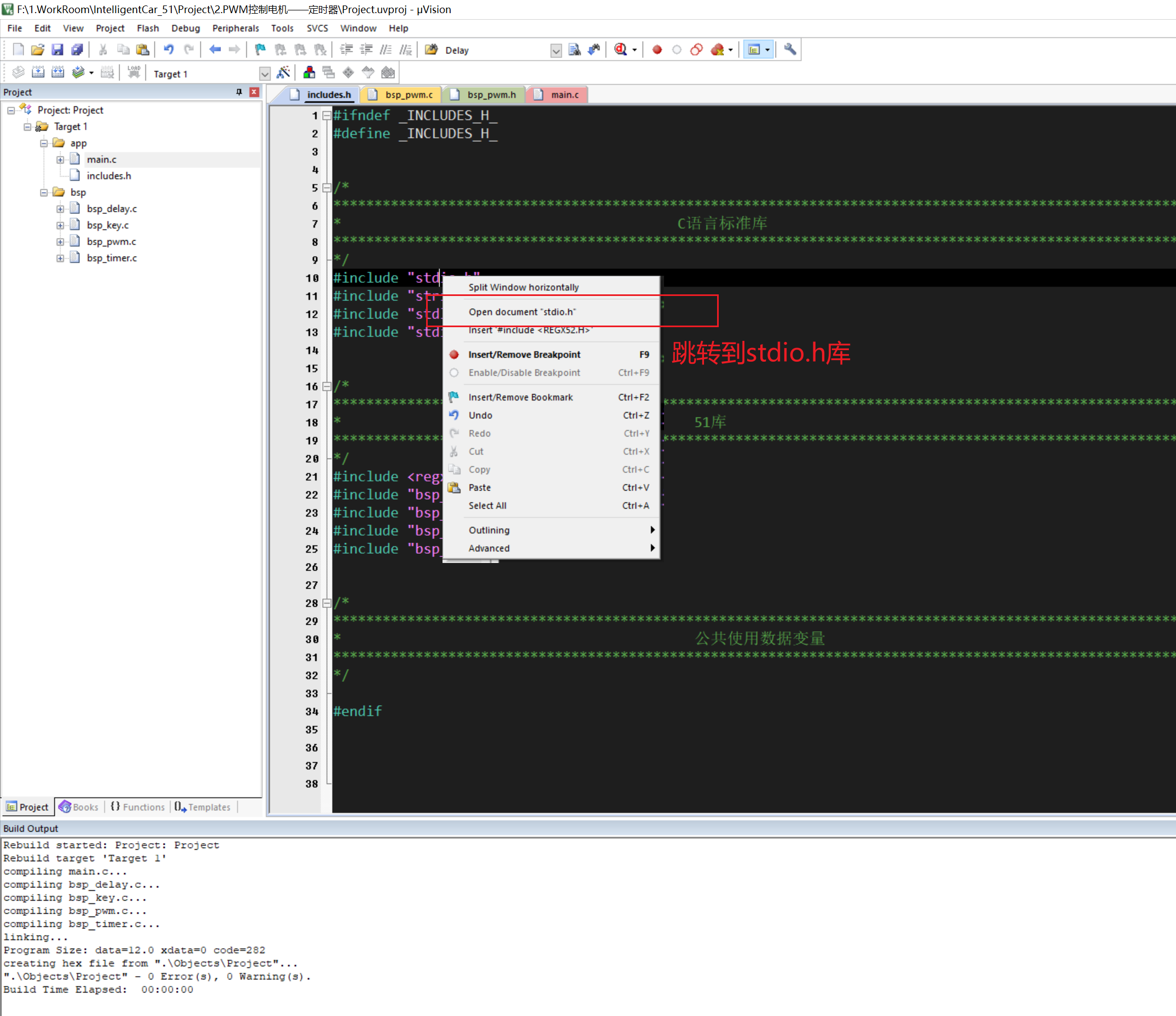Image resolution: width=1176 pixels, height=1016 pixels.
Task: Switch to the main.c editor tab
Action: [558, 95]
